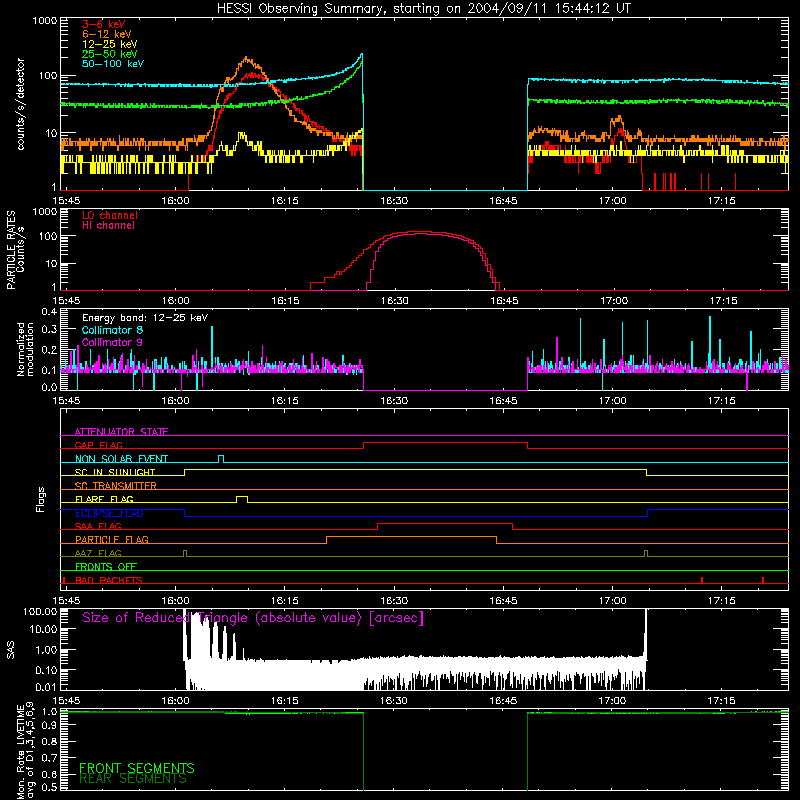Screen dimensions: 800x800
Task: Click the SAS axis label
Action: [x=10, y=649]
